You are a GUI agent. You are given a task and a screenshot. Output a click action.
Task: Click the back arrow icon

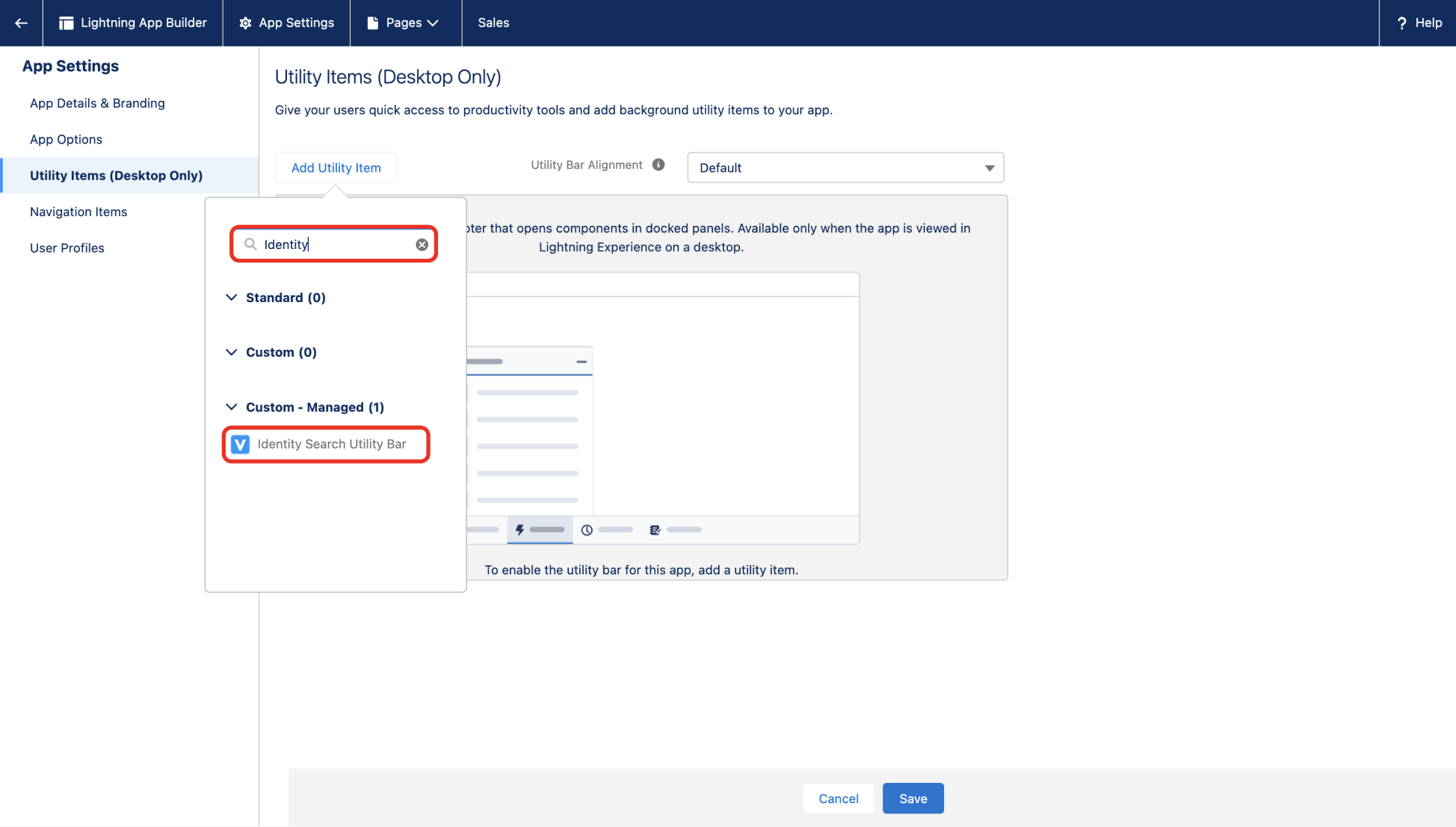(21, 23)
